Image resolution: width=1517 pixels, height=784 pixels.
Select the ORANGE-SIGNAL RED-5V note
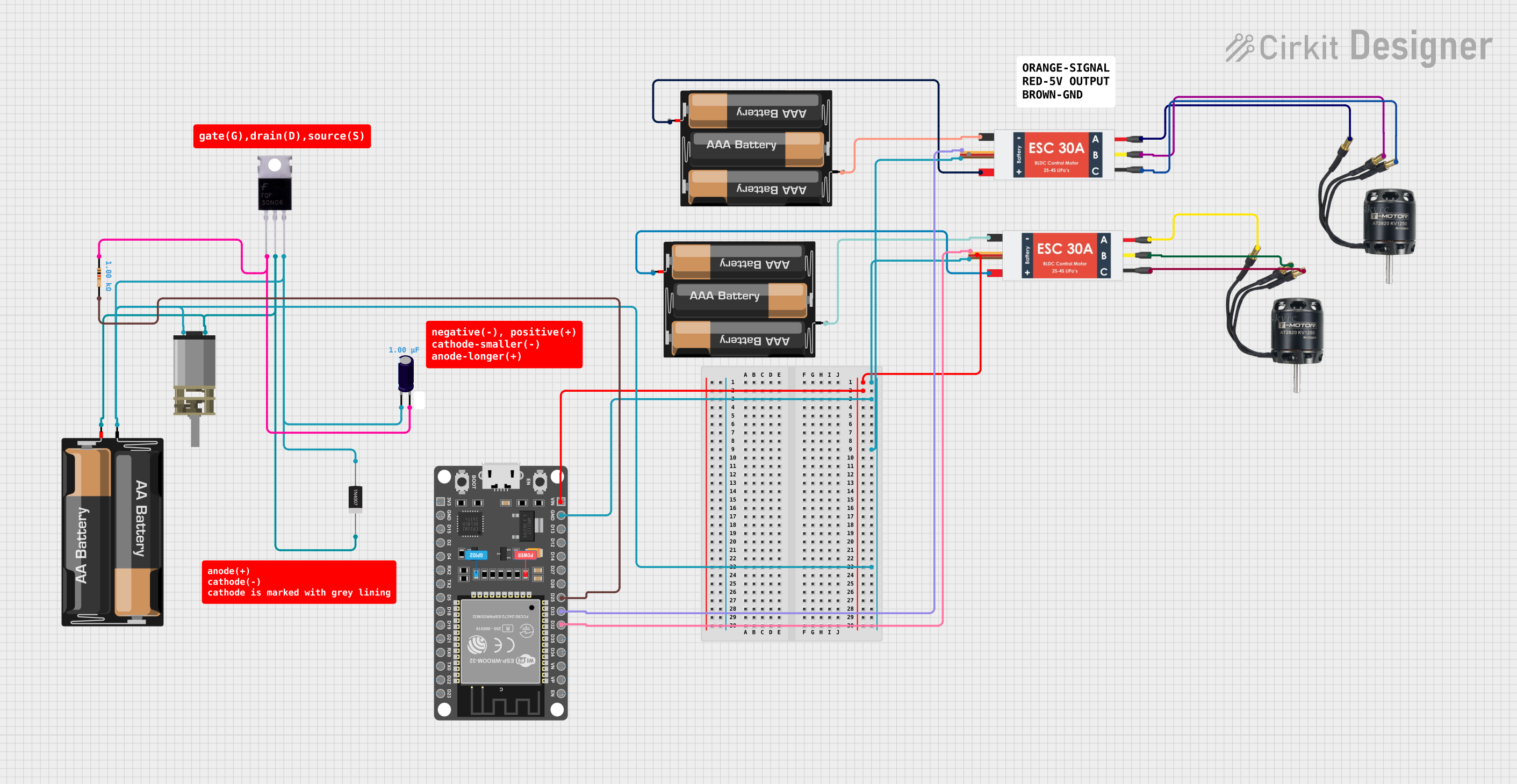coord(1065,81)
